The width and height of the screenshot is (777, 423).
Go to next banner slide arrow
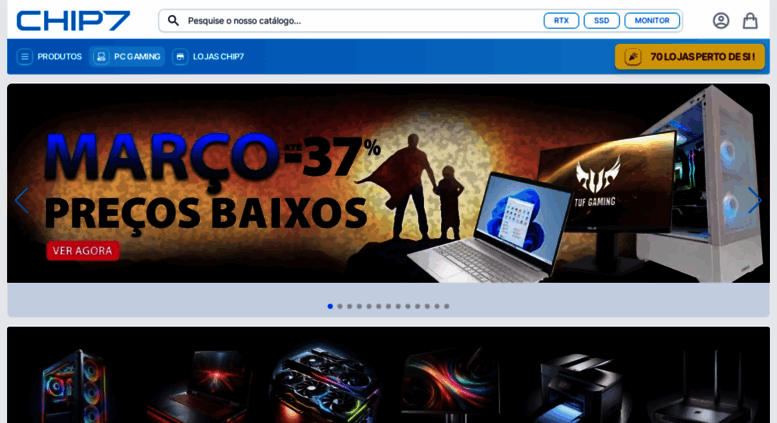click(x=755, y=201)
